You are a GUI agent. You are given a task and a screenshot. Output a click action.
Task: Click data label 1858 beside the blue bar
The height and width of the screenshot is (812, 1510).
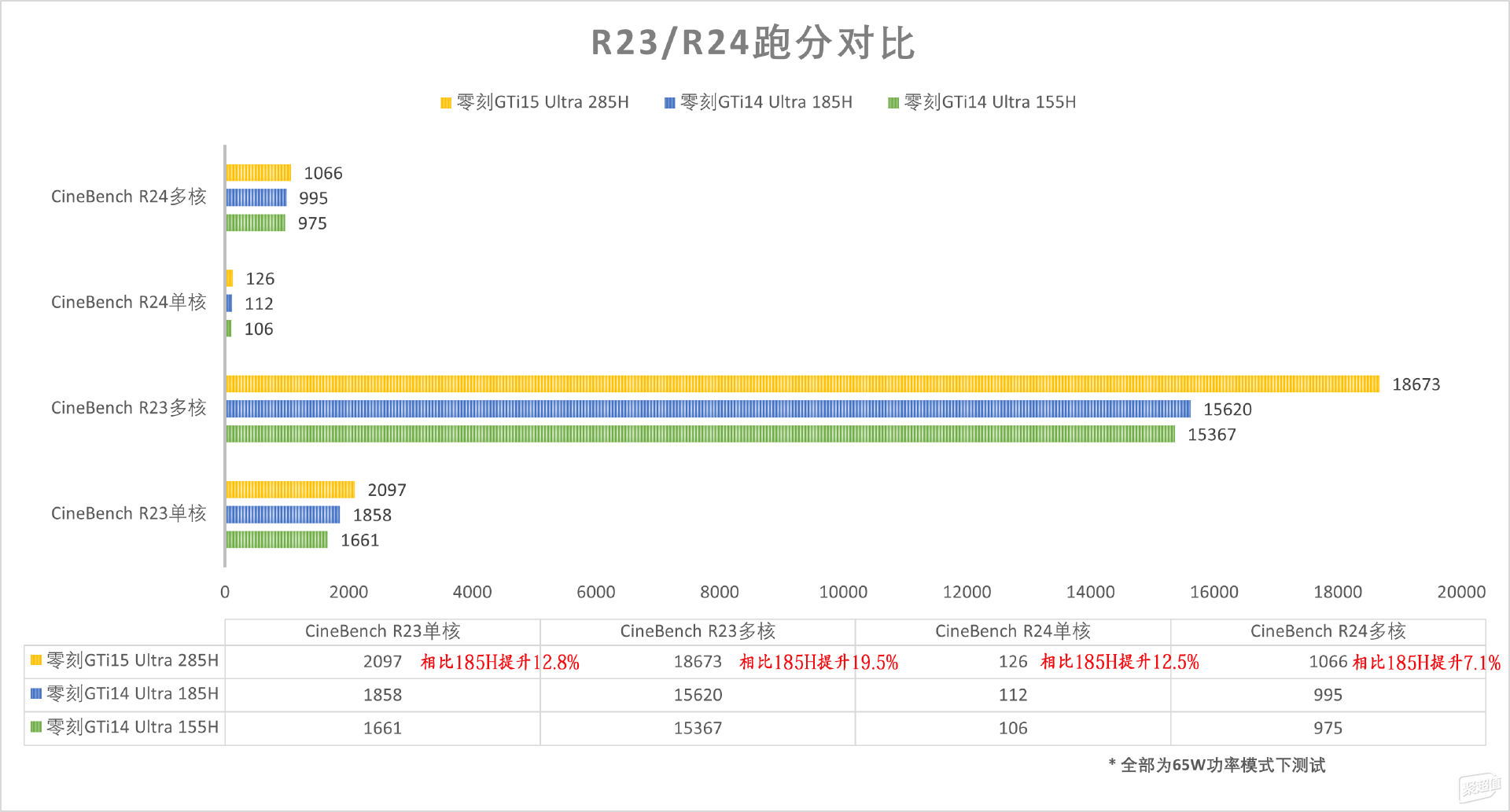pos(372,515)
